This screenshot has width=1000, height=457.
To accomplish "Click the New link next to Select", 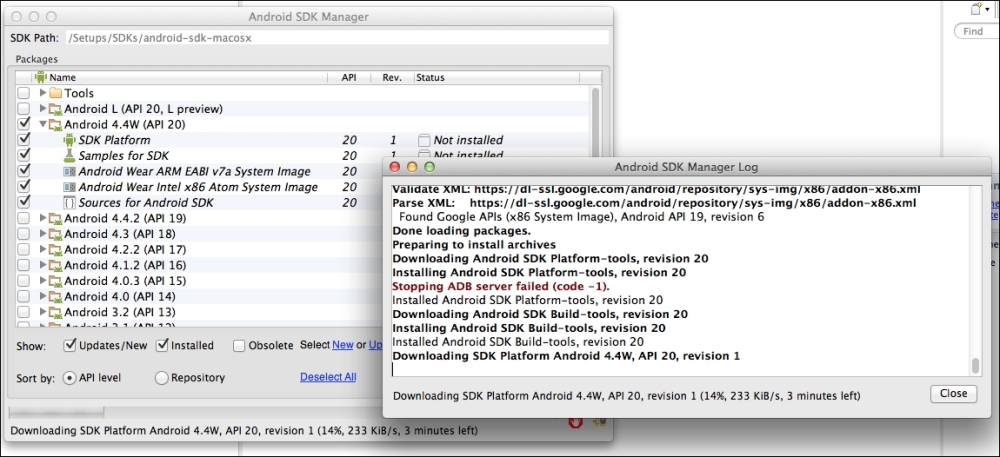I will (342, 345).
